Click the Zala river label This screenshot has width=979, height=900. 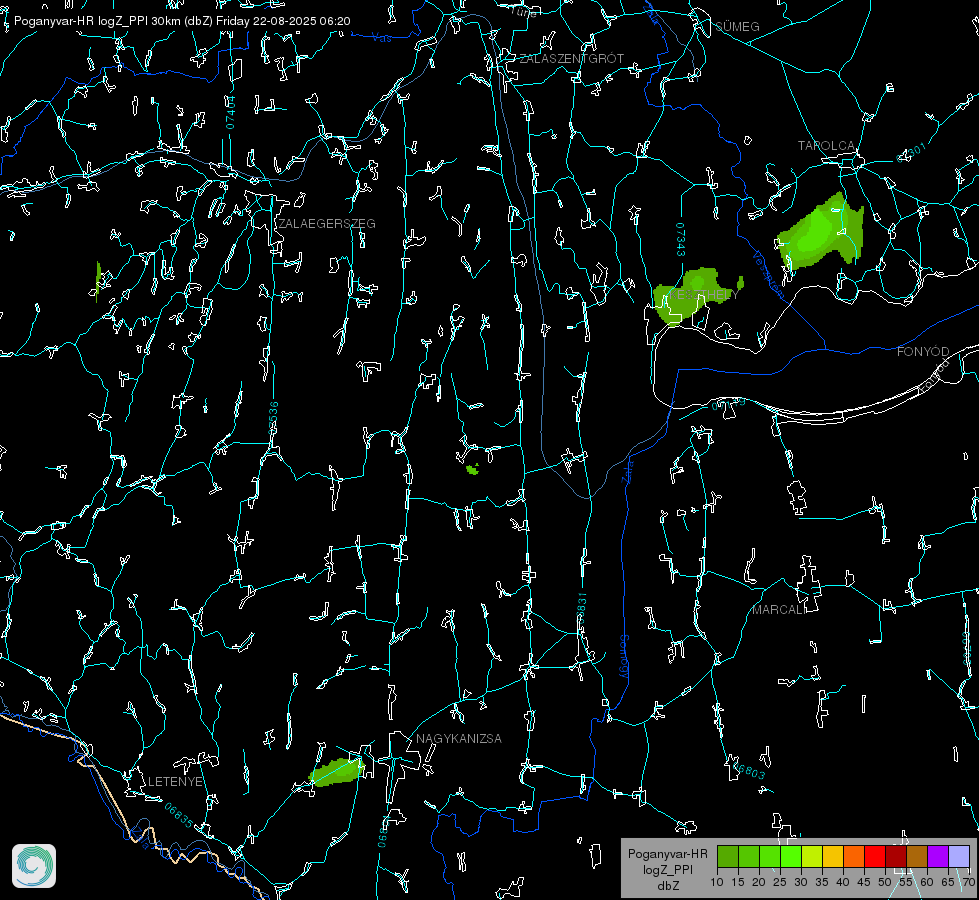(x=627, y=472)
